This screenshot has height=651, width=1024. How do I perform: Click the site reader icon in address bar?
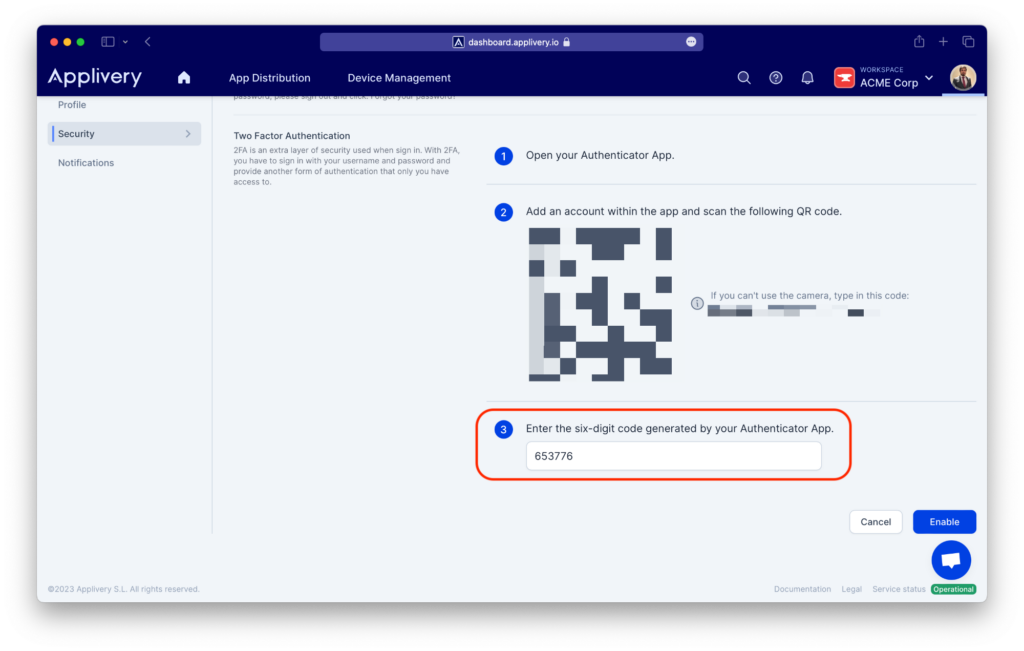(x=458, y=42)
